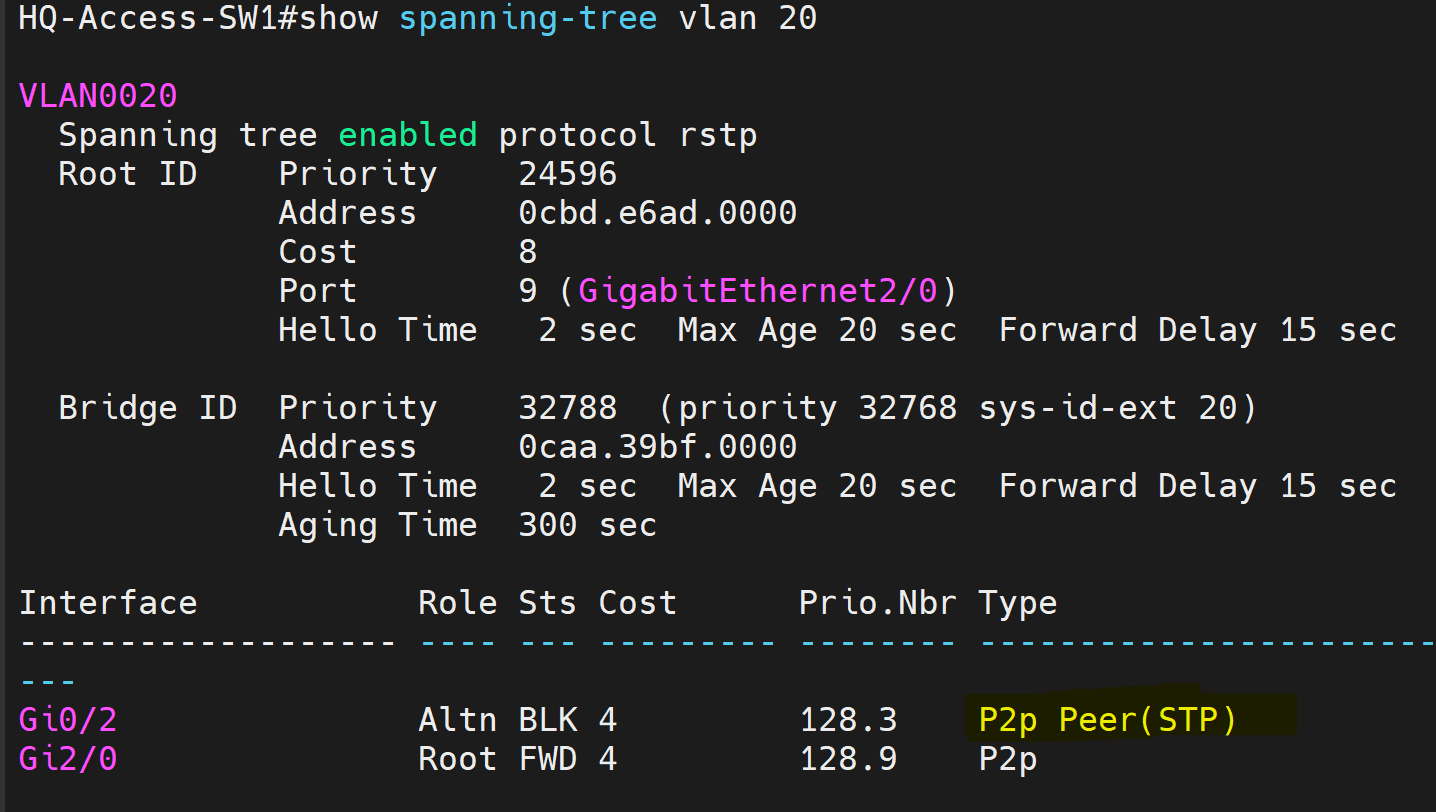Click the 'Root' role in Gi2/0 row
The image size is (1436, 812).
[x=457, y=759]
